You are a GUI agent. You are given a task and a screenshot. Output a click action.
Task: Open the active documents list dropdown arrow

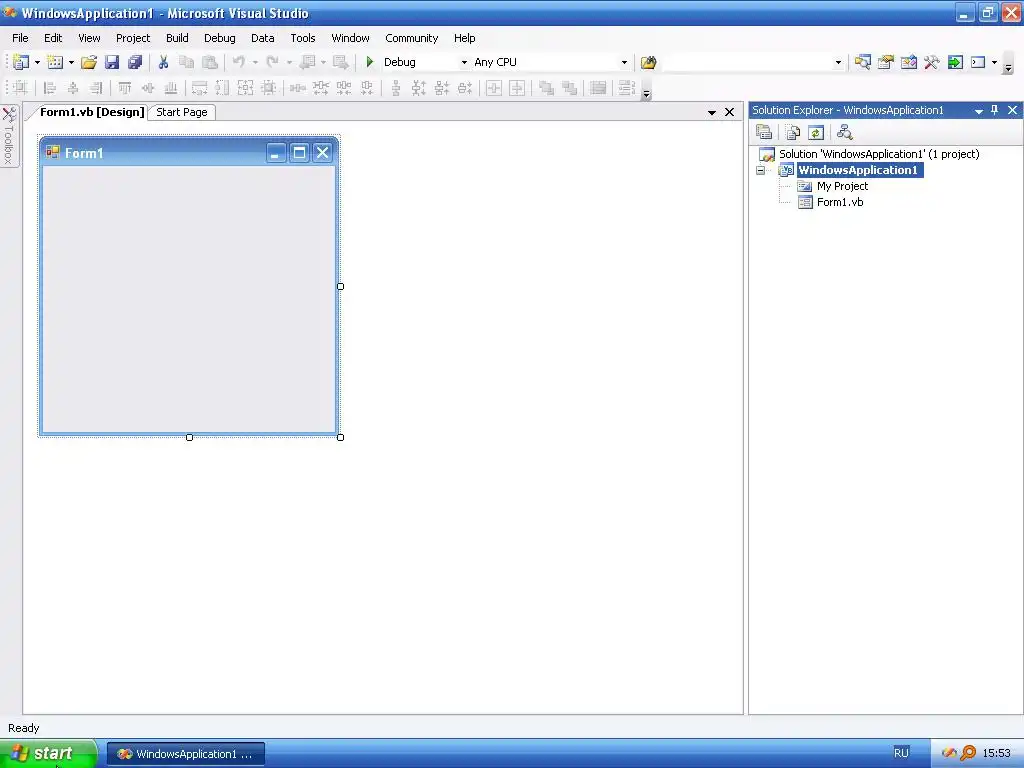click(712, 112)
